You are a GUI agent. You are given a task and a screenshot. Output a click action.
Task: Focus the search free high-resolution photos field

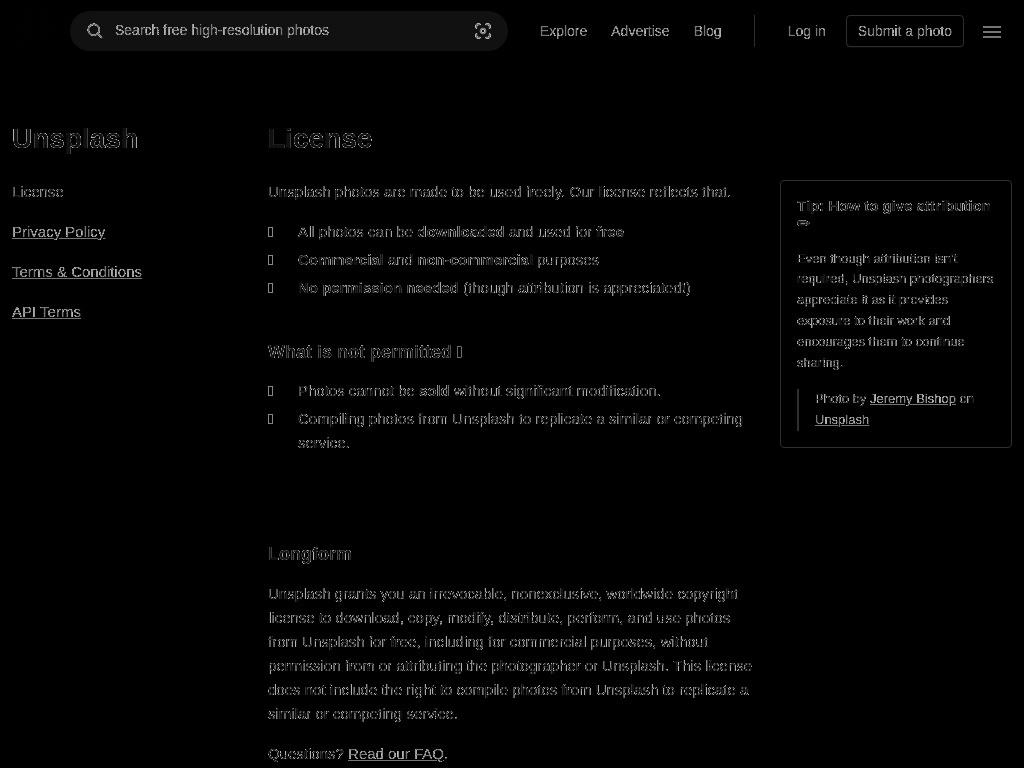[289, 31]
